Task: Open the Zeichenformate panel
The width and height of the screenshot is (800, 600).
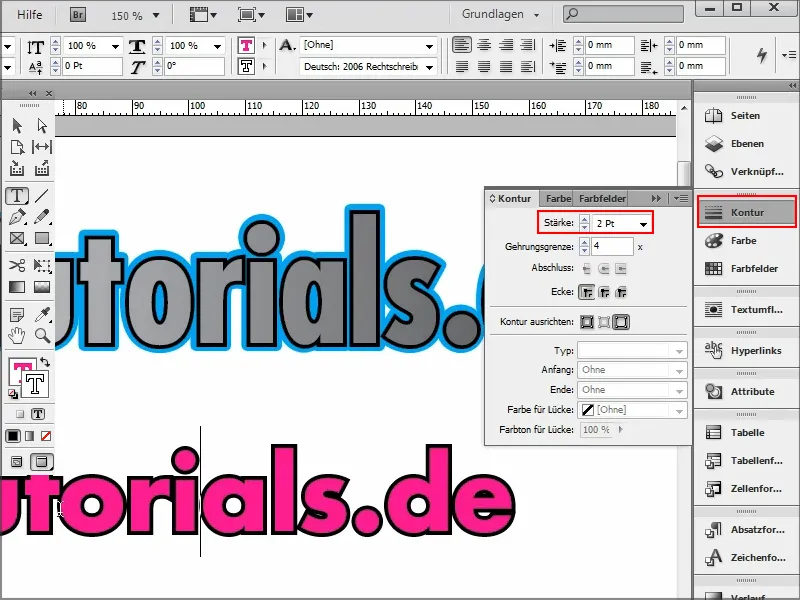Action: [x=746, y=558]
